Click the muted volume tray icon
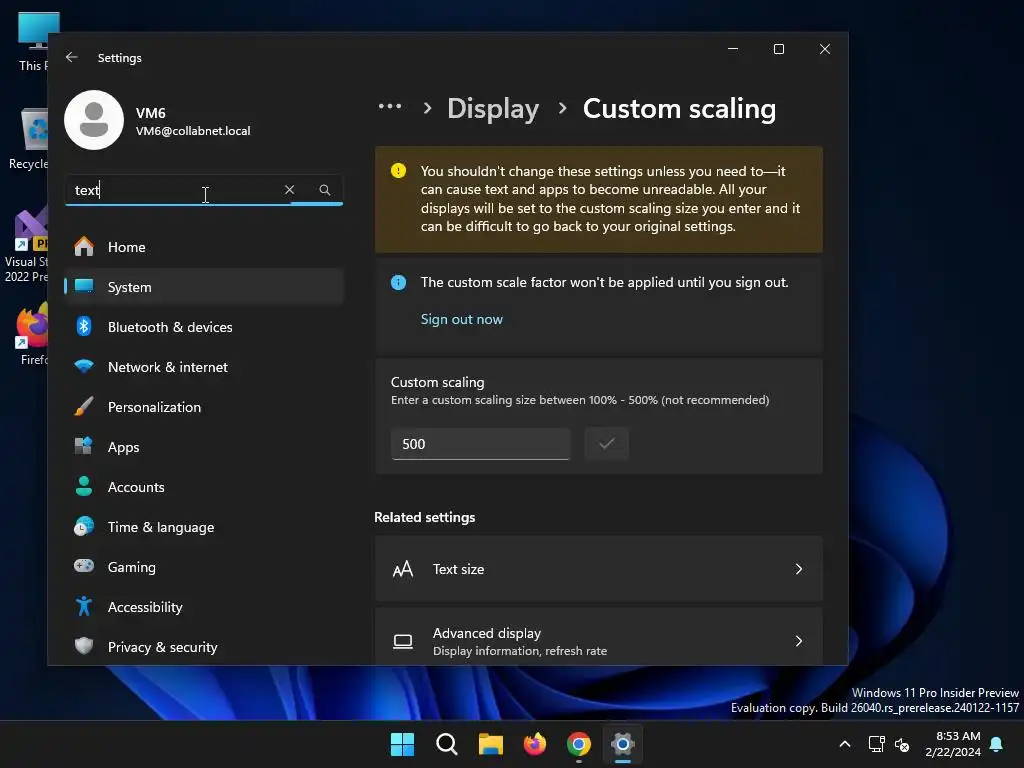The height and width of the screenshot is (768, 1024). pyautogui.click(x=902, y=744)
